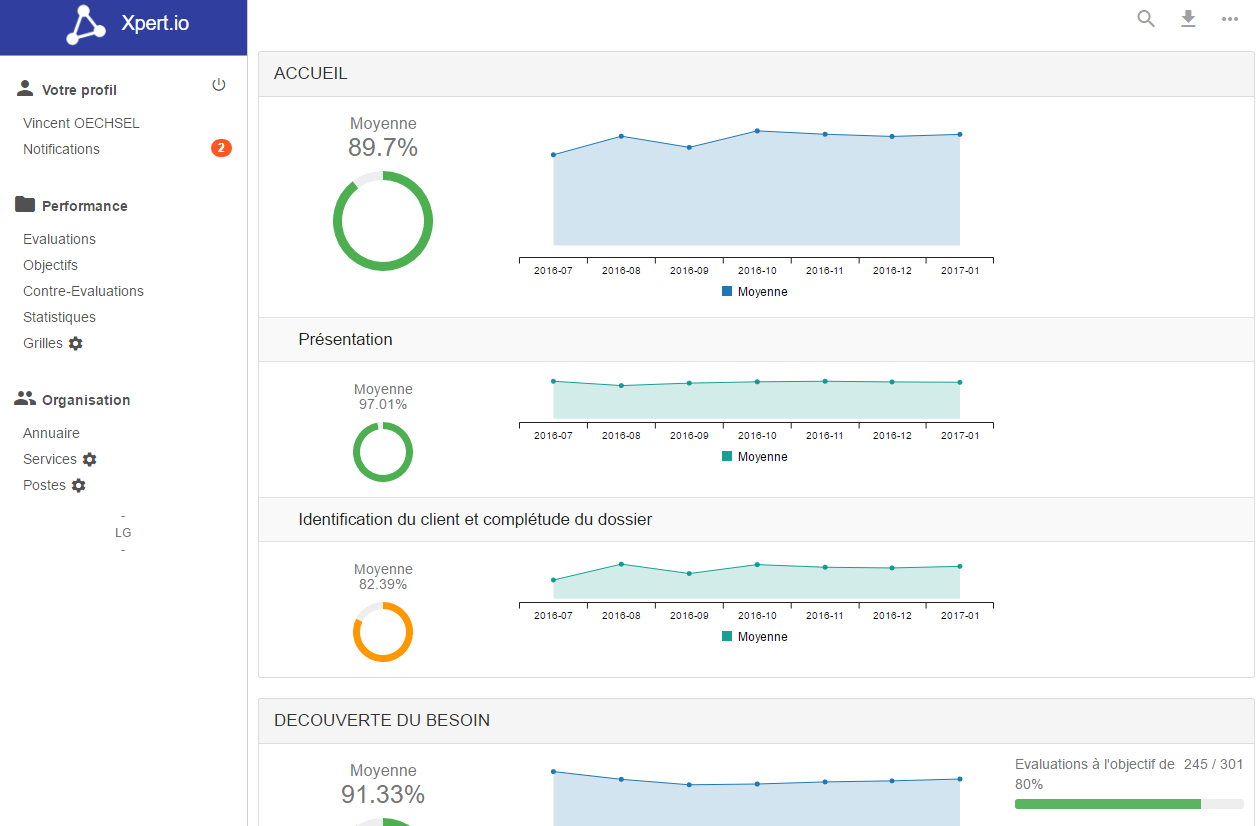Open settings gear next to Grilles
This screenshot has width=1259, height=826.
pos(76,343)
